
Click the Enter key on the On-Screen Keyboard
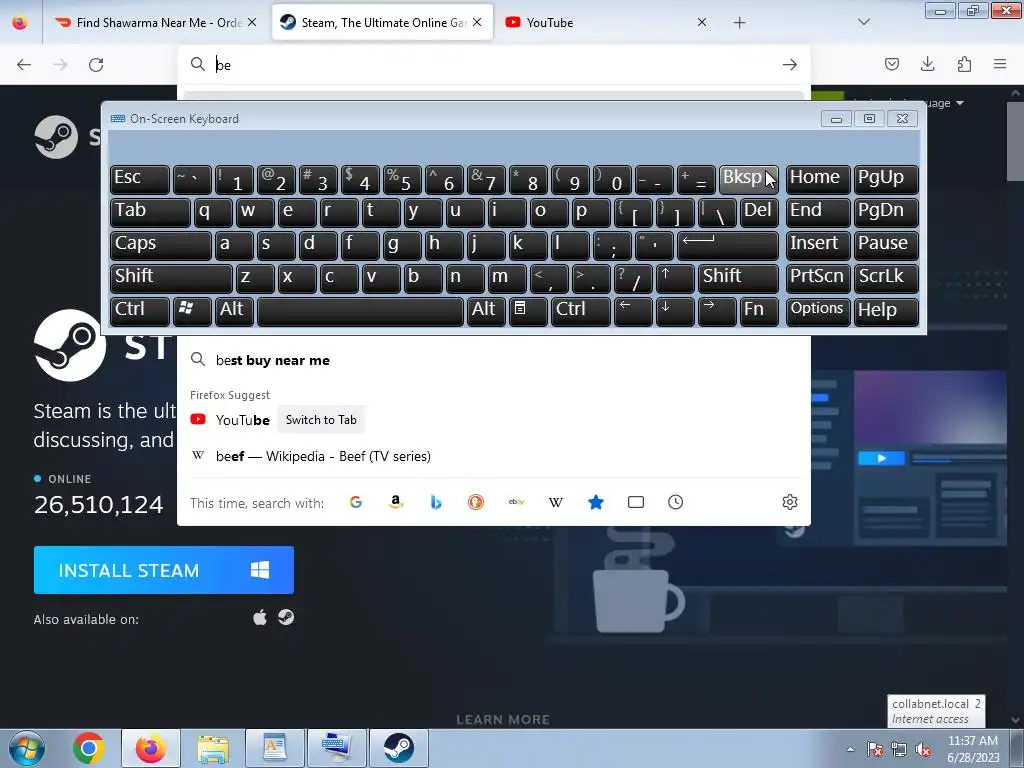728,245
